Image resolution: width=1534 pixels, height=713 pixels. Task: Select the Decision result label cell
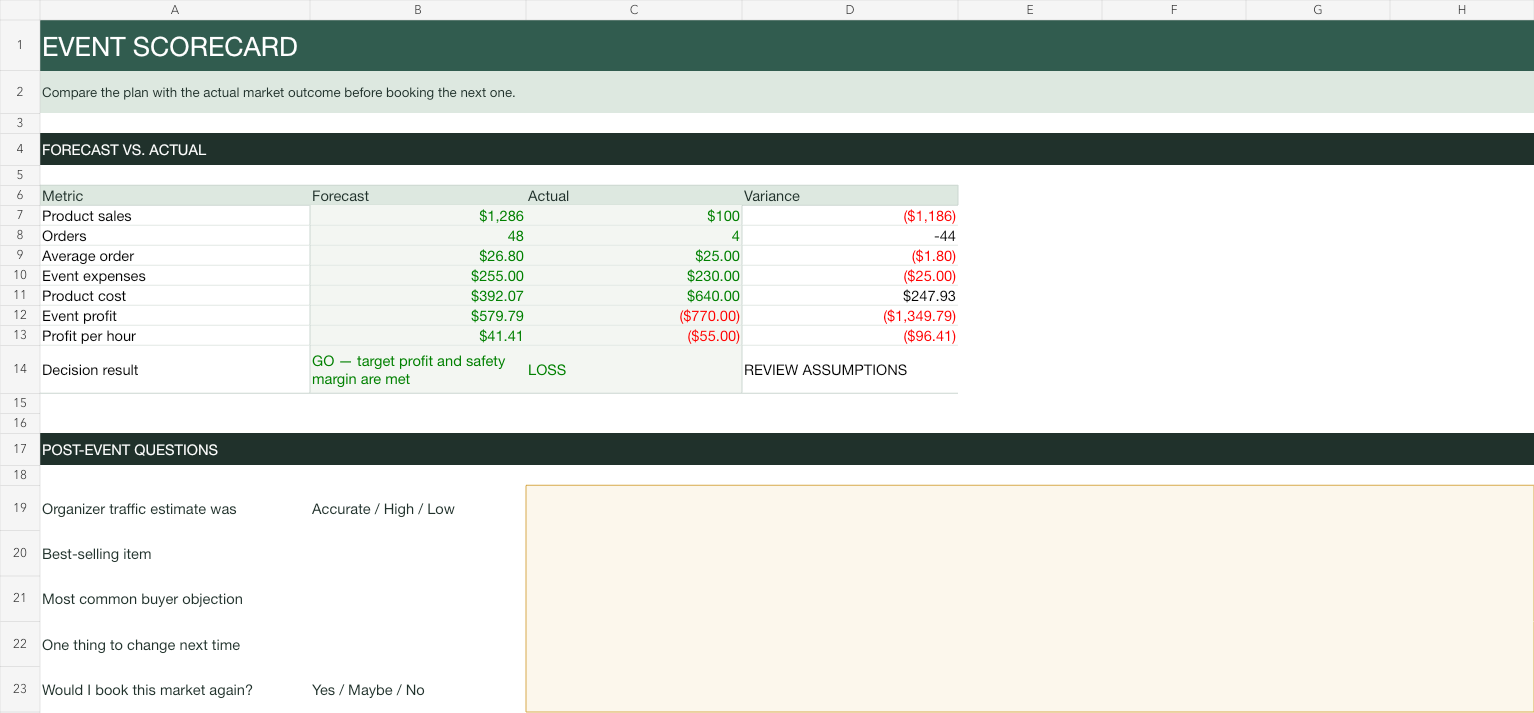[x=175, y=370]
